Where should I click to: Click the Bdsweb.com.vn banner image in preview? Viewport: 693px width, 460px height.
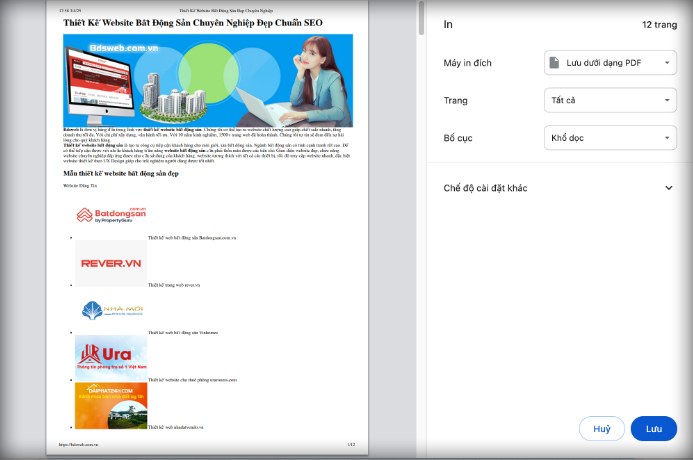[x=208, y=81]
